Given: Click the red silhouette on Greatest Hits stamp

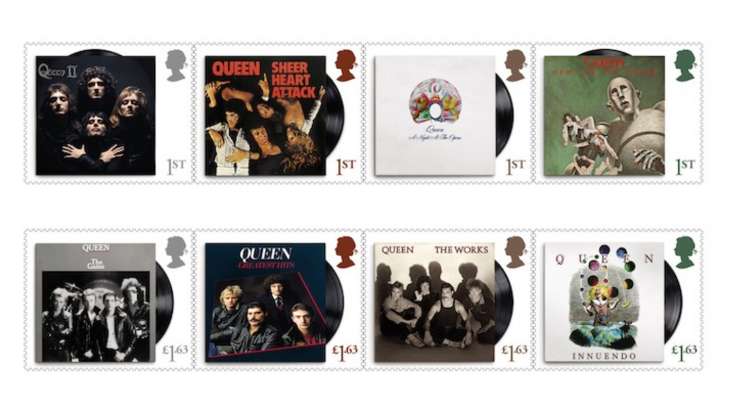Looking at the screenshot, I should coord(345,252).
